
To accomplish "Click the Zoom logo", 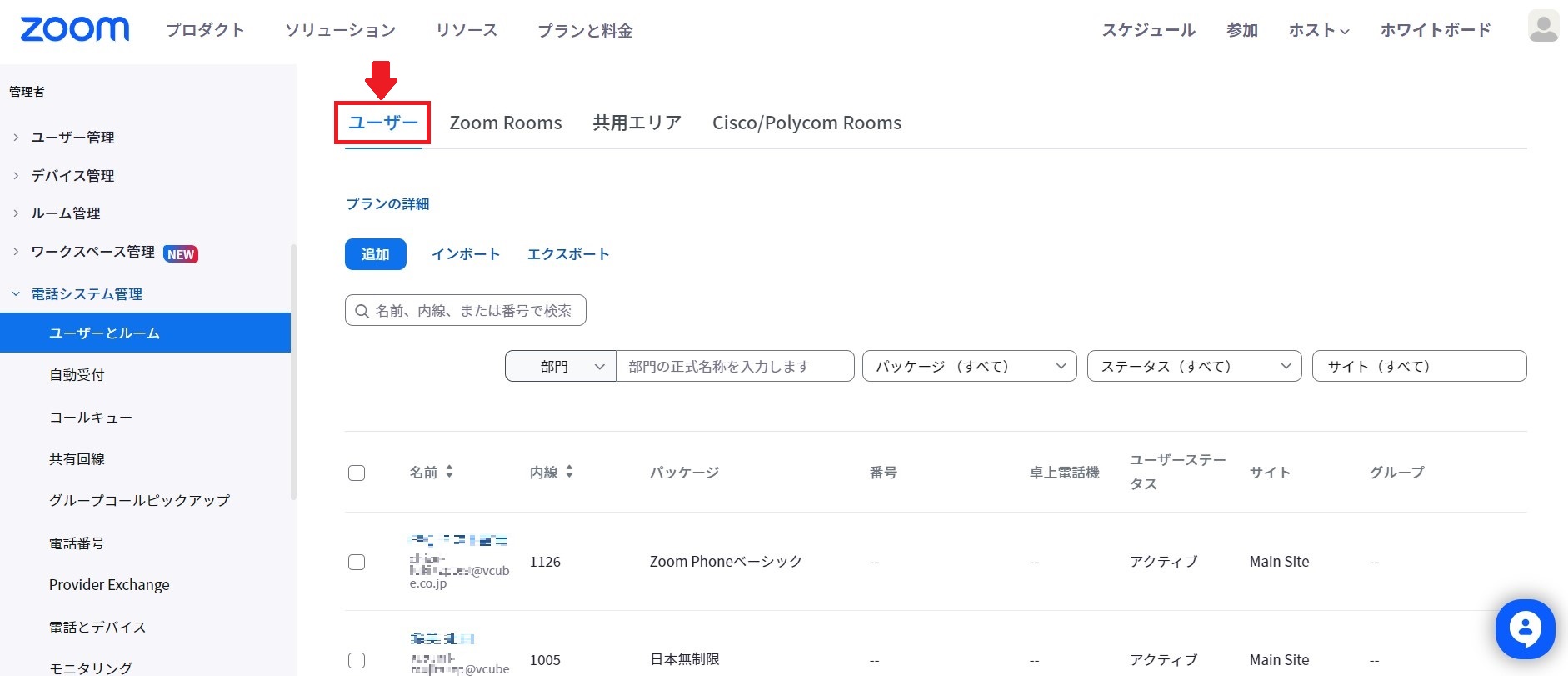I will coord(75,29).
